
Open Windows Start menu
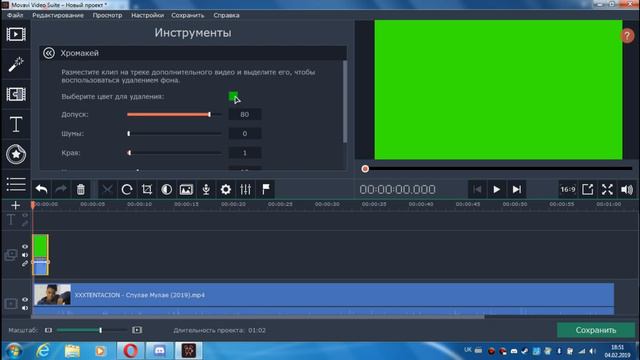coord(14,351)
